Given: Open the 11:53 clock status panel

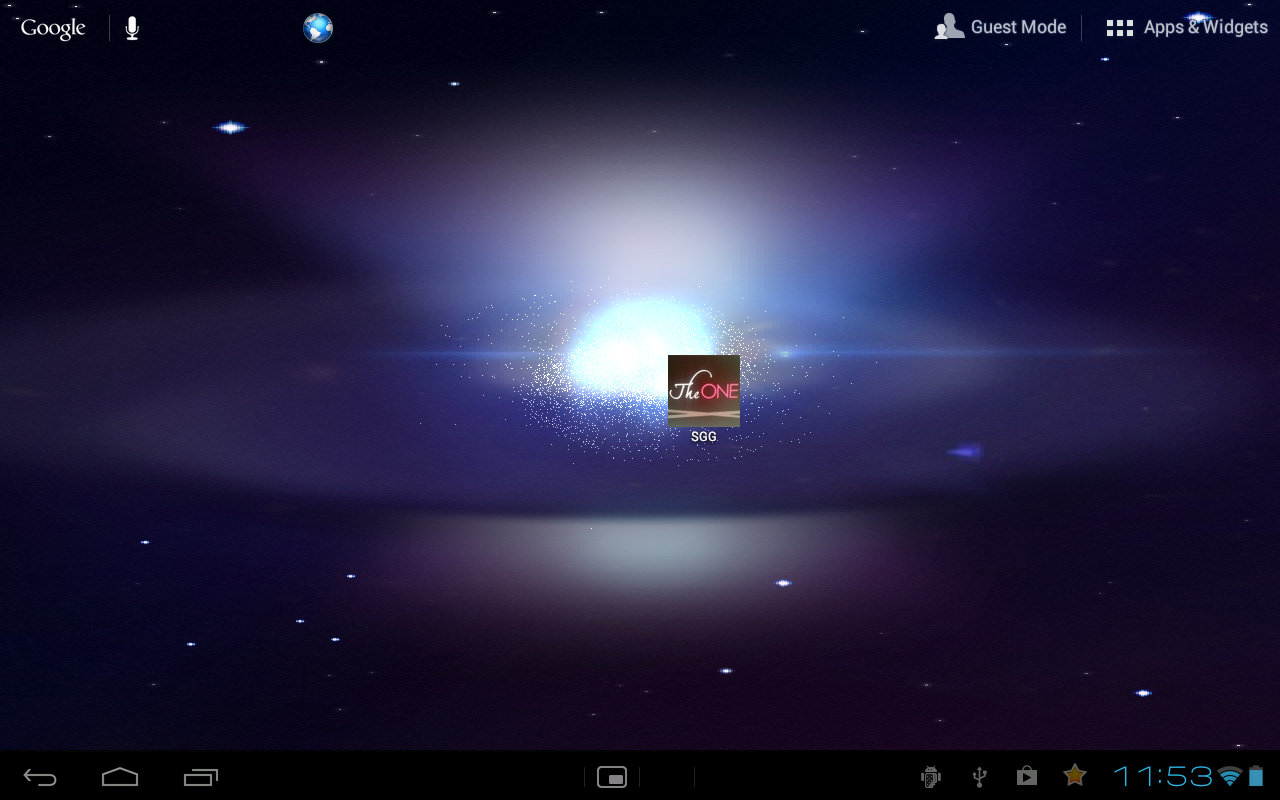Looking at the screenshot, I should click(1163, 776).
